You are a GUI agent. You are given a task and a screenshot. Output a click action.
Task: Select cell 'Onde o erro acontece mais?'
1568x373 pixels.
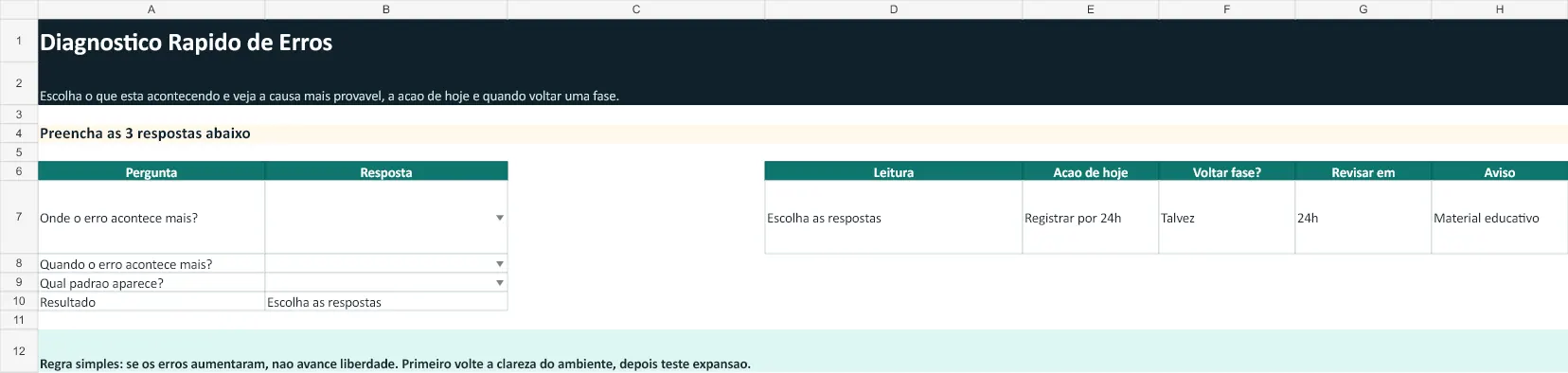pos(151,217)
